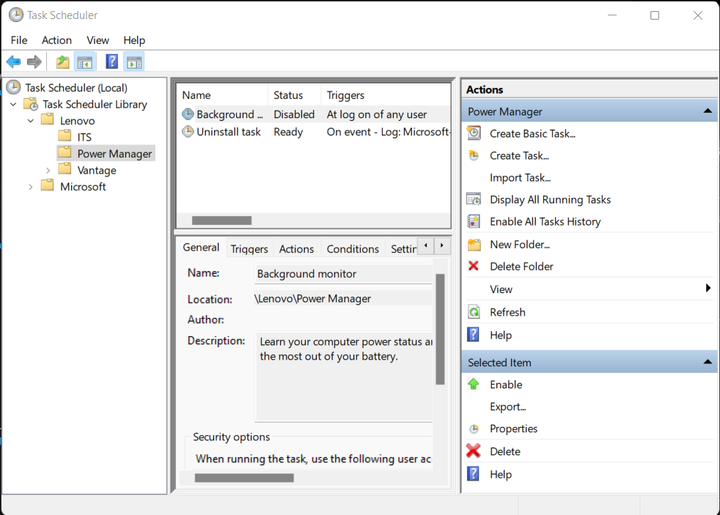This screenshot has height=515, width=720.
Task: Toggle the Show/Hide Console Tree toolbar icon
Action: (84, 62)
